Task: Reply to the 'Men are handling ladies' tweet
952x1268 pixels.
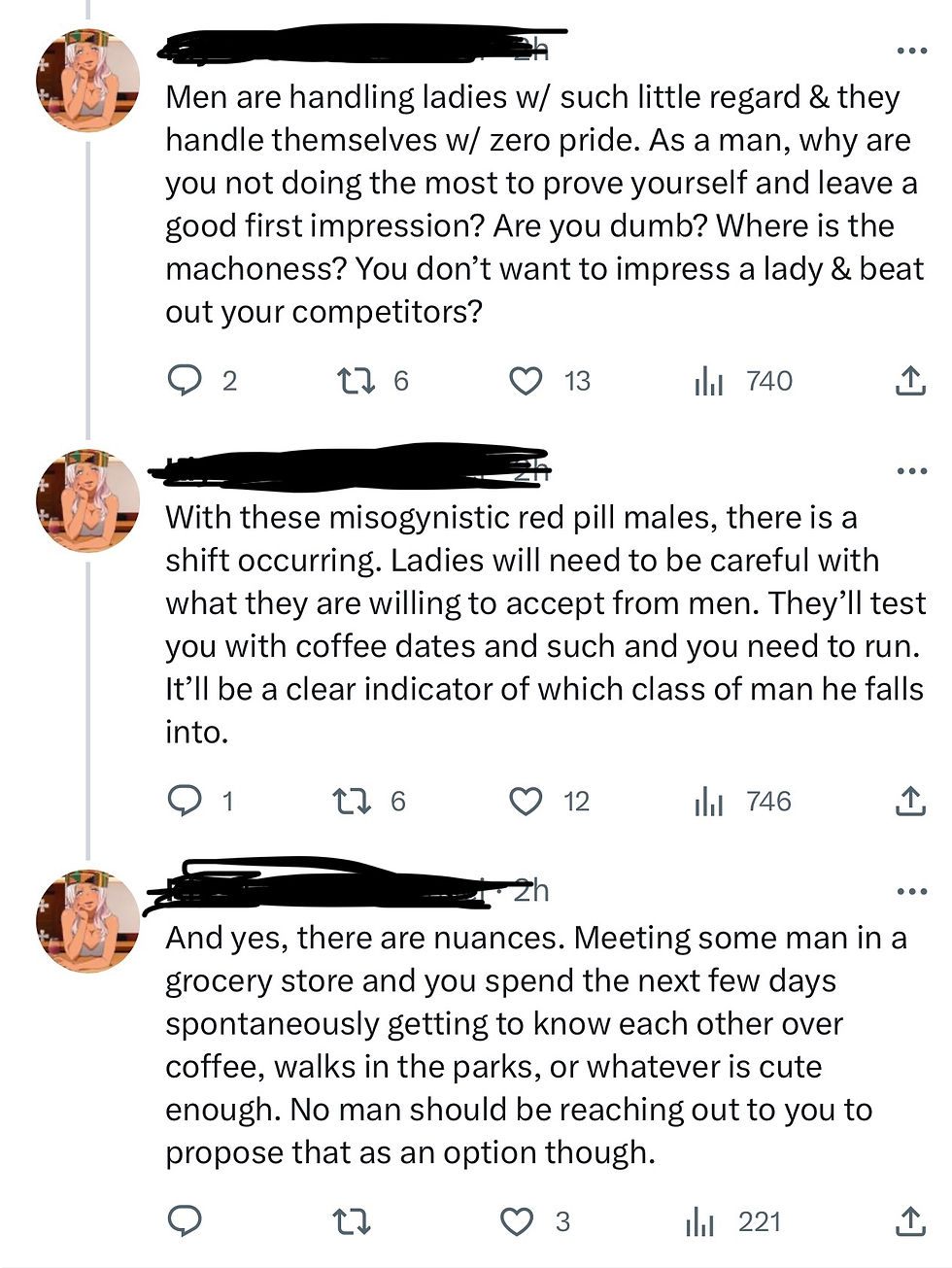Action: coord(185,381)
